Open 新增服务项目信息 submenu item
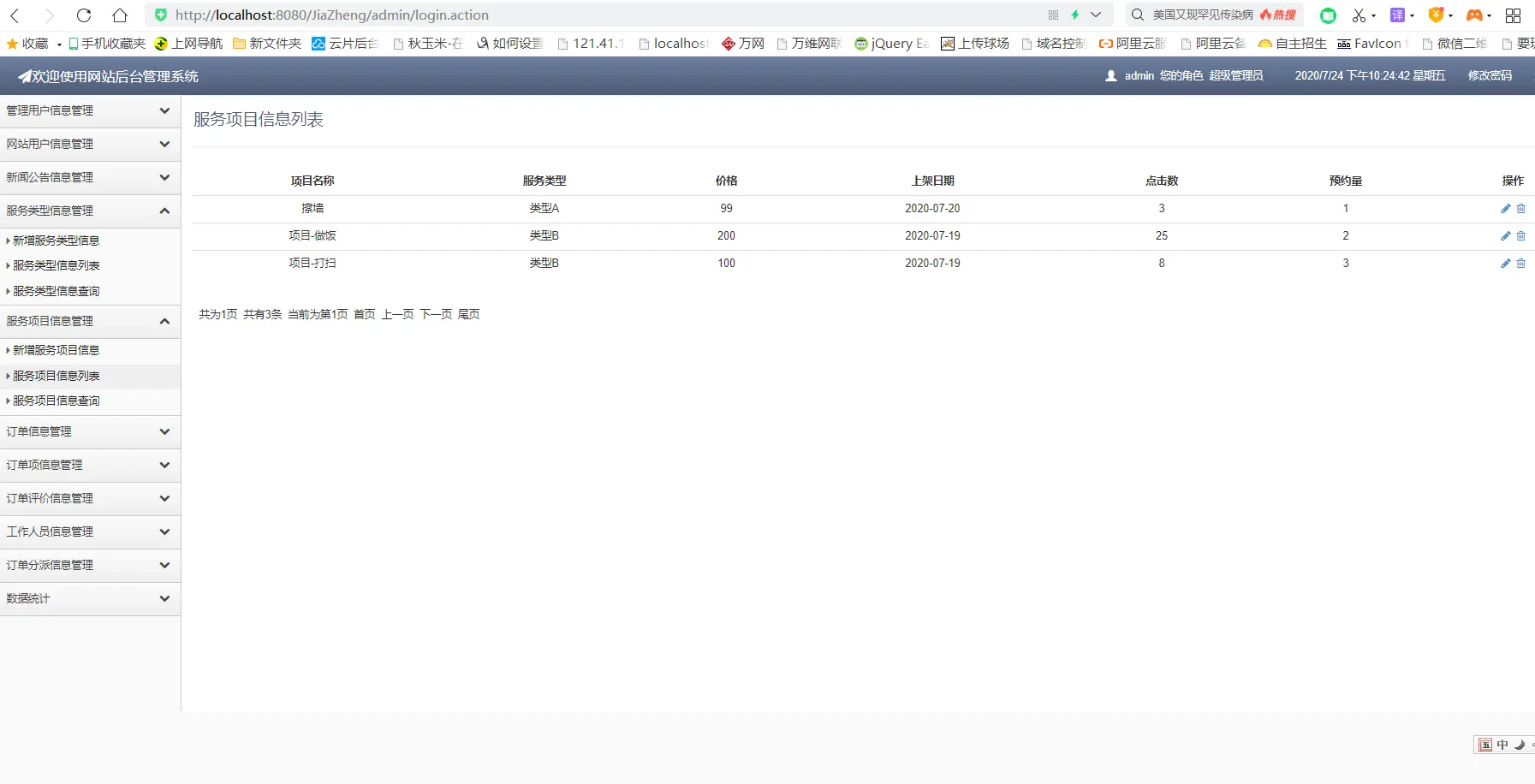The height and width of the screenshot is (784, 1535). (x=56, y=351)
